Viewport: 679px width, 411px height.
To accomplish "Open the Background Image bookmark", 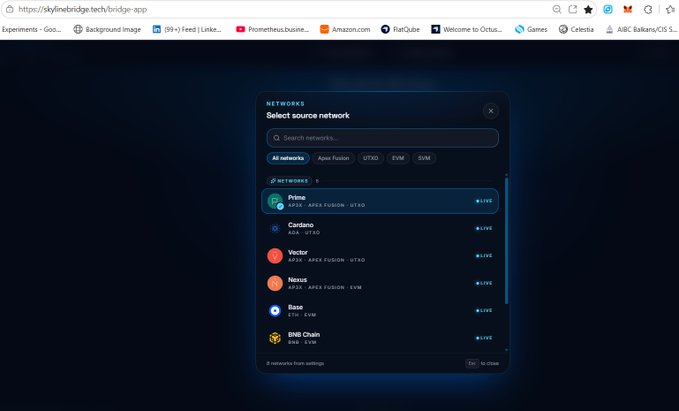I will [107, 29].
